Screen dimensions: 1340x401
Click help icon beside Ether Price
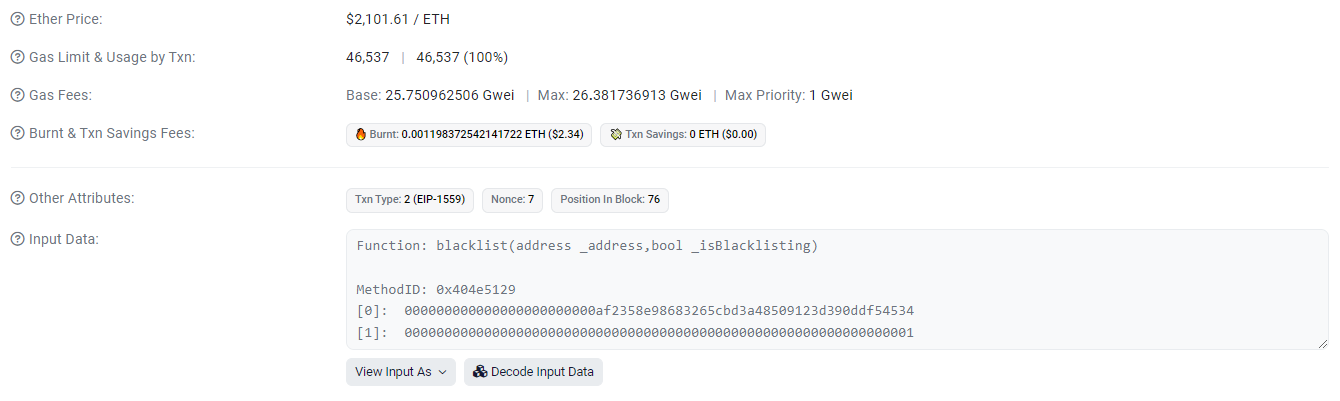coord(17,19)
